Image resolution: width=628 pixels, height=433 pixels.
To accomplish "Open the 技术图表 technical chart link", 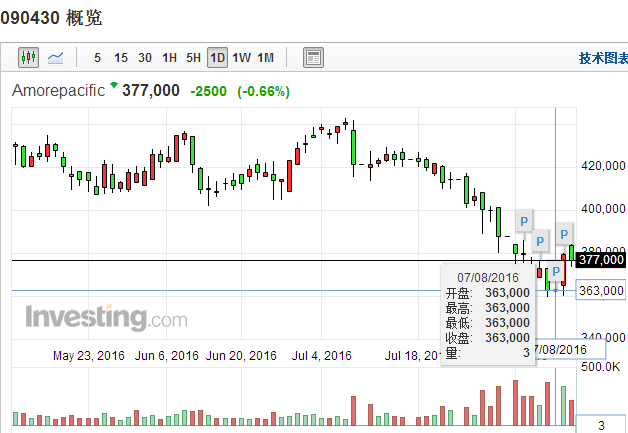I will (x=603, y=58).
